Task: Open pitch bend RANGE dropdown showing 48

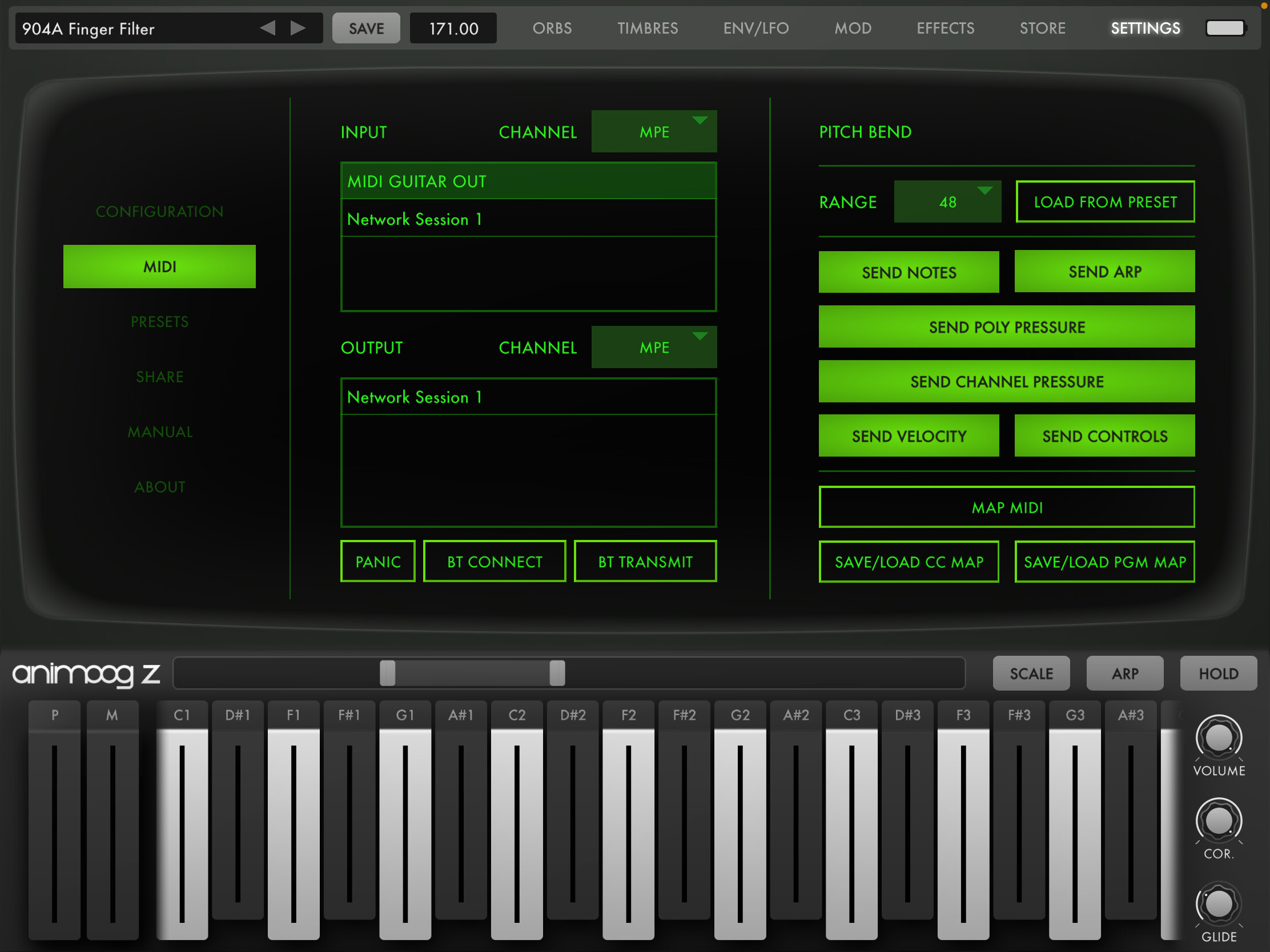Action: (947, 201)
